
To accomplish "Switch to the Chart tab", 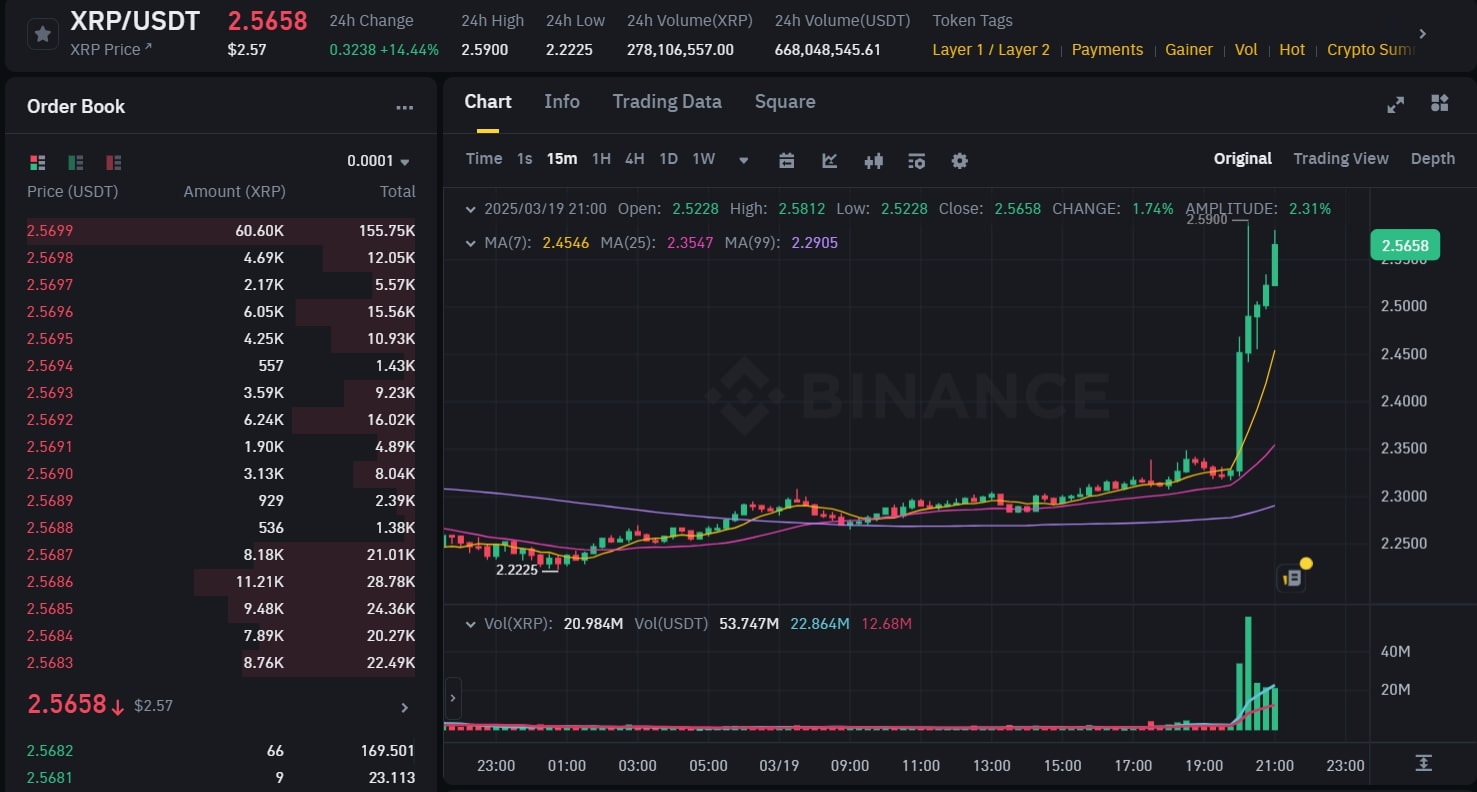I will coord(488,102).
